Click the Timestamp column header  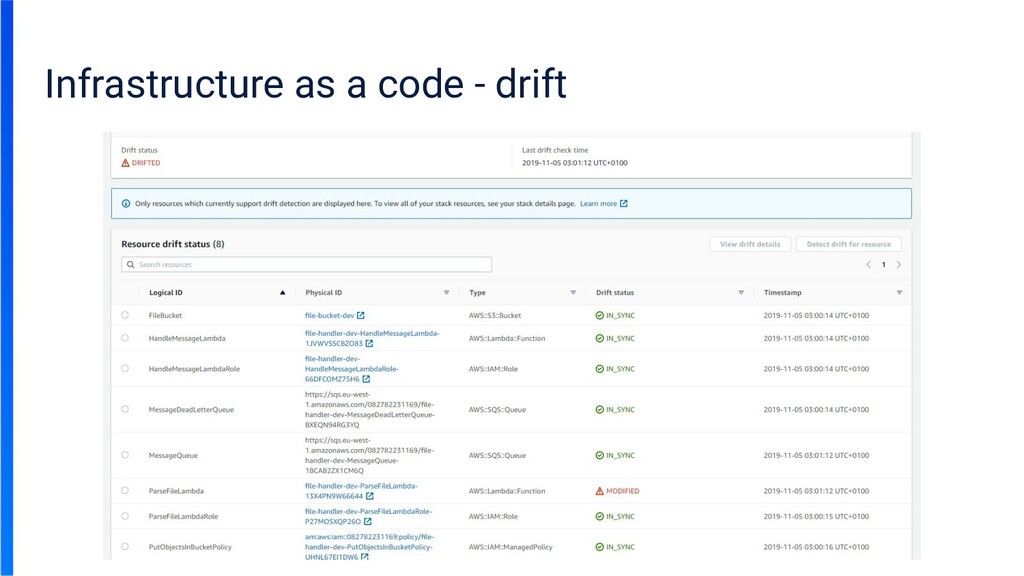point(782,293)
